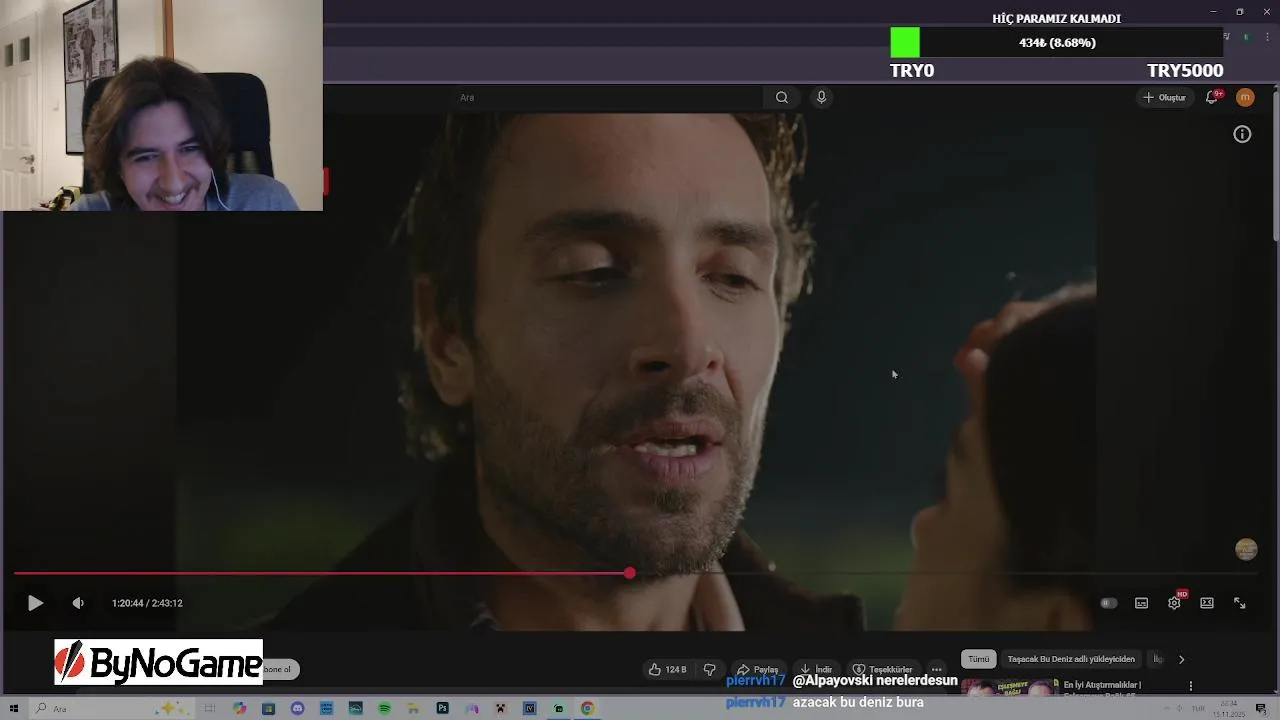This screenshot has width=1280, height=720.
Task: Open Discord from the taskbar
Action: pyautogui.click(x=297, y=708)
